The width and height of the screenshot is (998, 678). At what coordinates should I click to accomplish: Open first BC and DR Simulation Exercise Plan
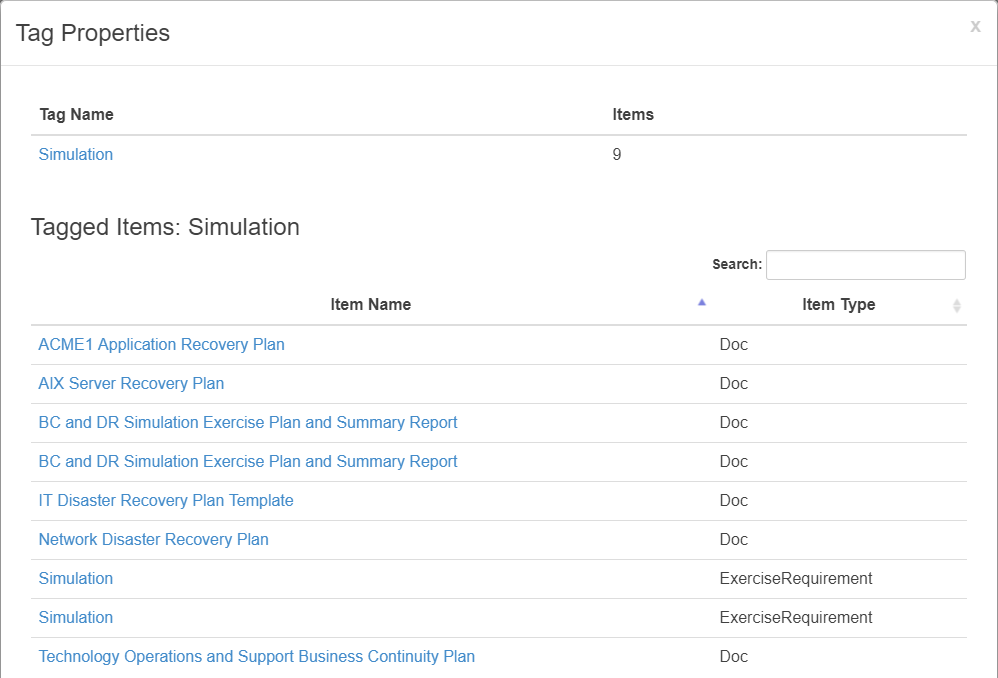point(248,422)
